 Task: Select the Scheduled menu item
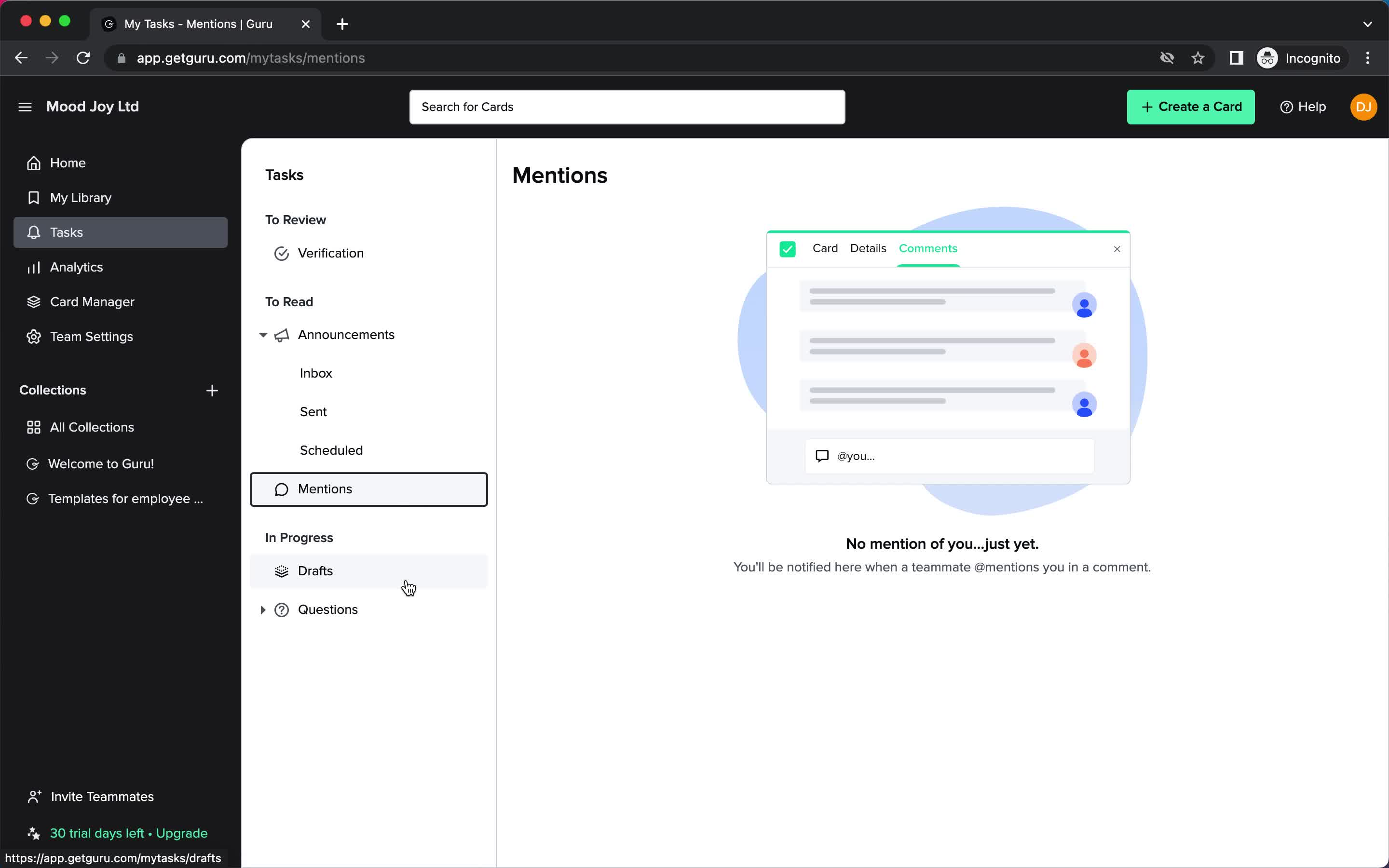pos(331,450)
